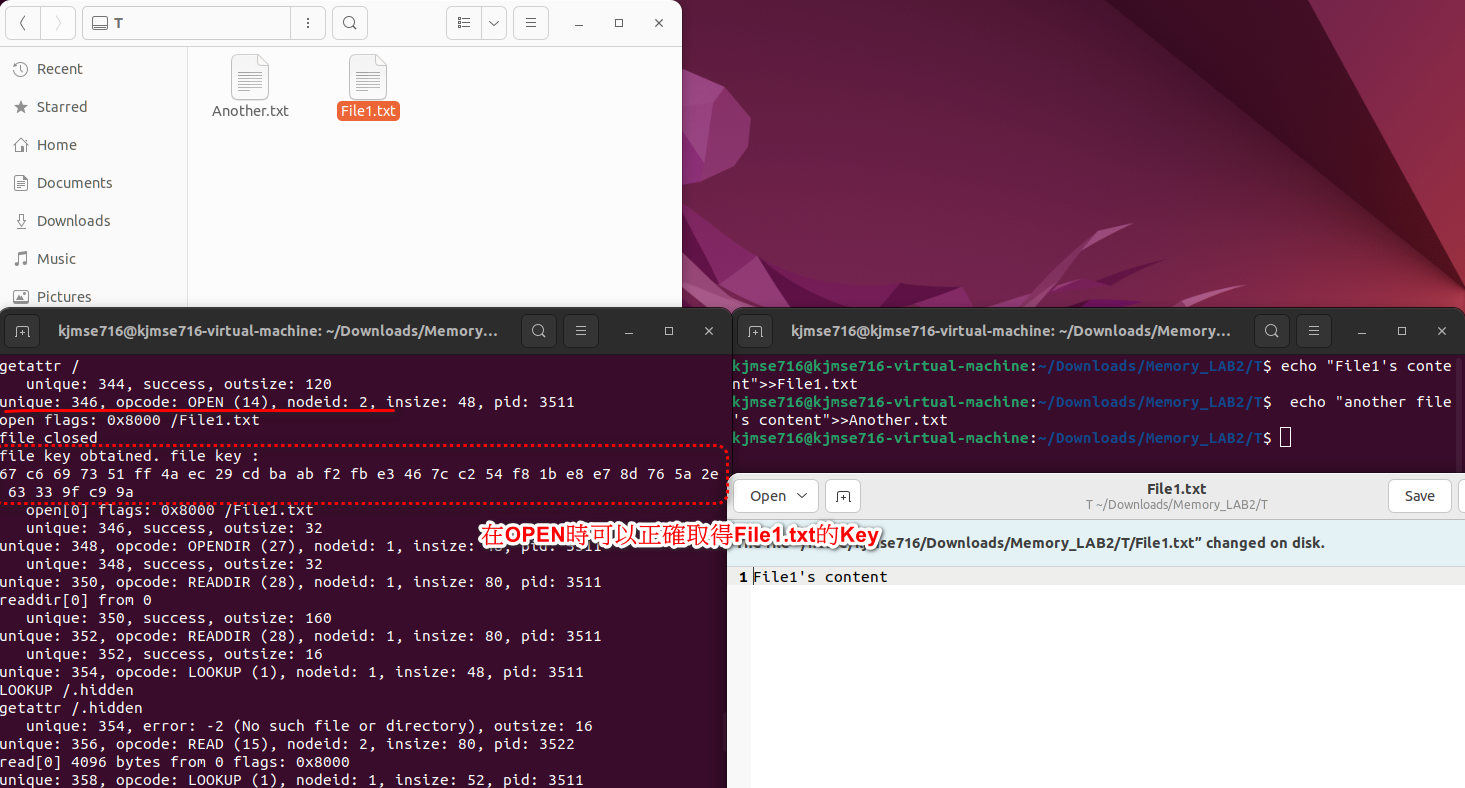The image size is (1465, 788).
Task: Go forward in Files window
Action: point(57,22)
